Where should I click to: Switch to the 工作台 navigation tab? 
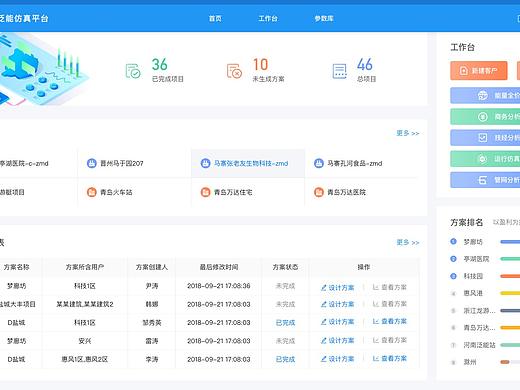point(268,19)
